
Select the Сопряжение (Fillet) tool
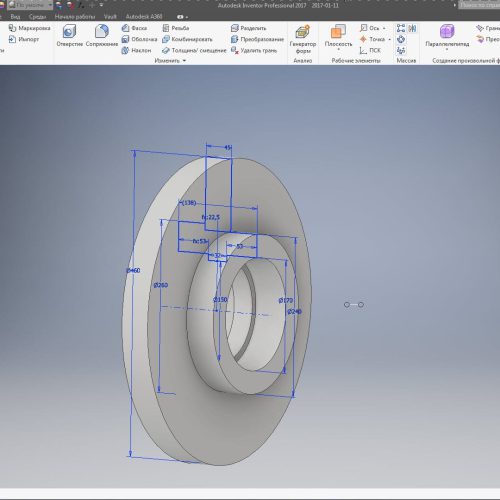click(x=102, y=35)
